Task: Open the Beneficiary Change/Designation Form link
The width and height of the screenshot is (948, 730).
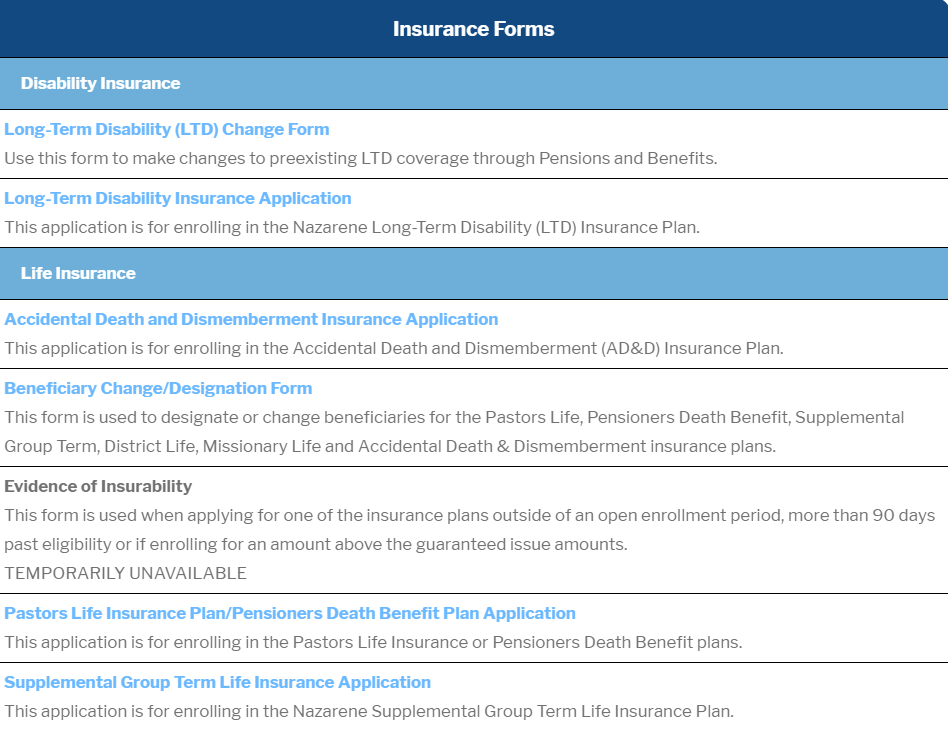Action: tap(158, 388)
